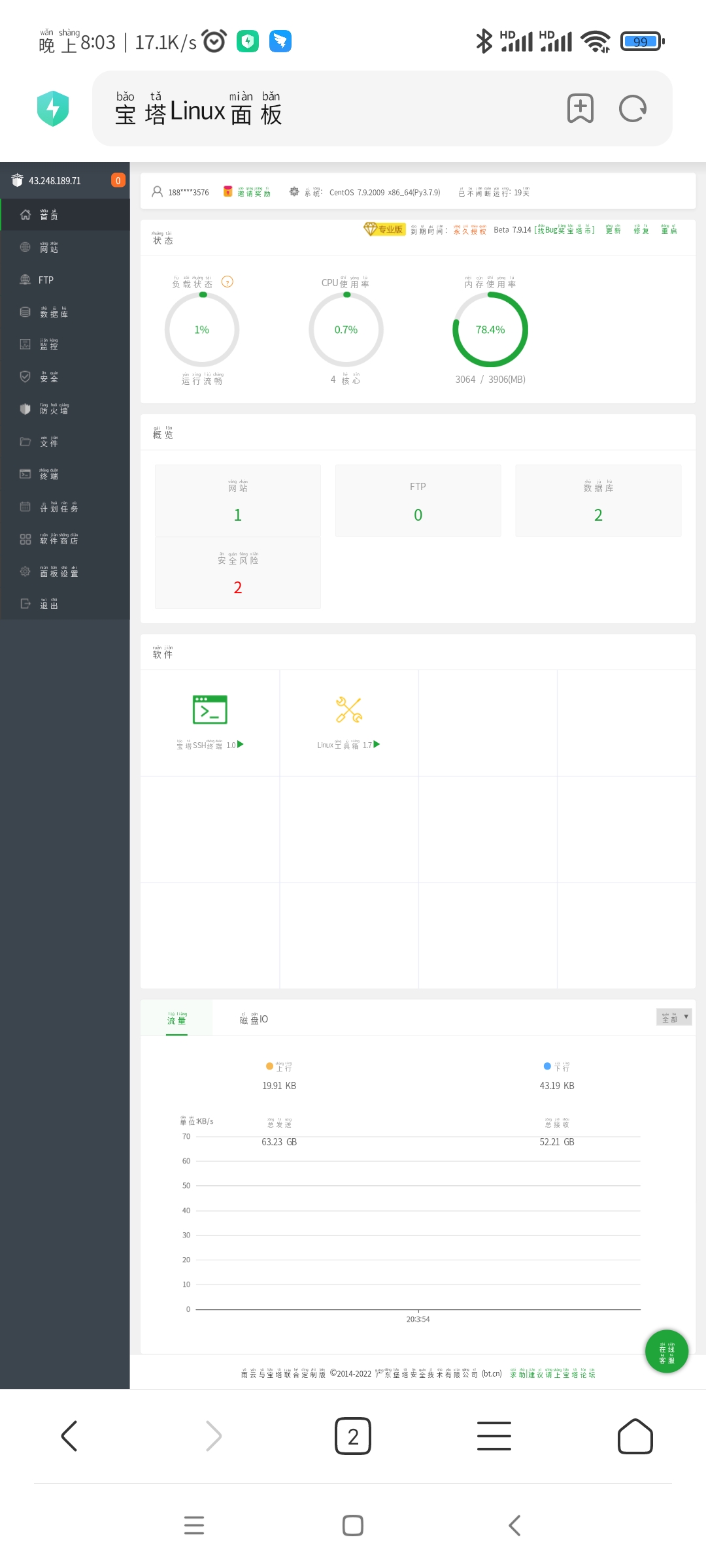Screen dimensions: 706x1568
Task: Click play arrow beside 宝塔SSH终端 1.0
Action: tap(241, 744)
